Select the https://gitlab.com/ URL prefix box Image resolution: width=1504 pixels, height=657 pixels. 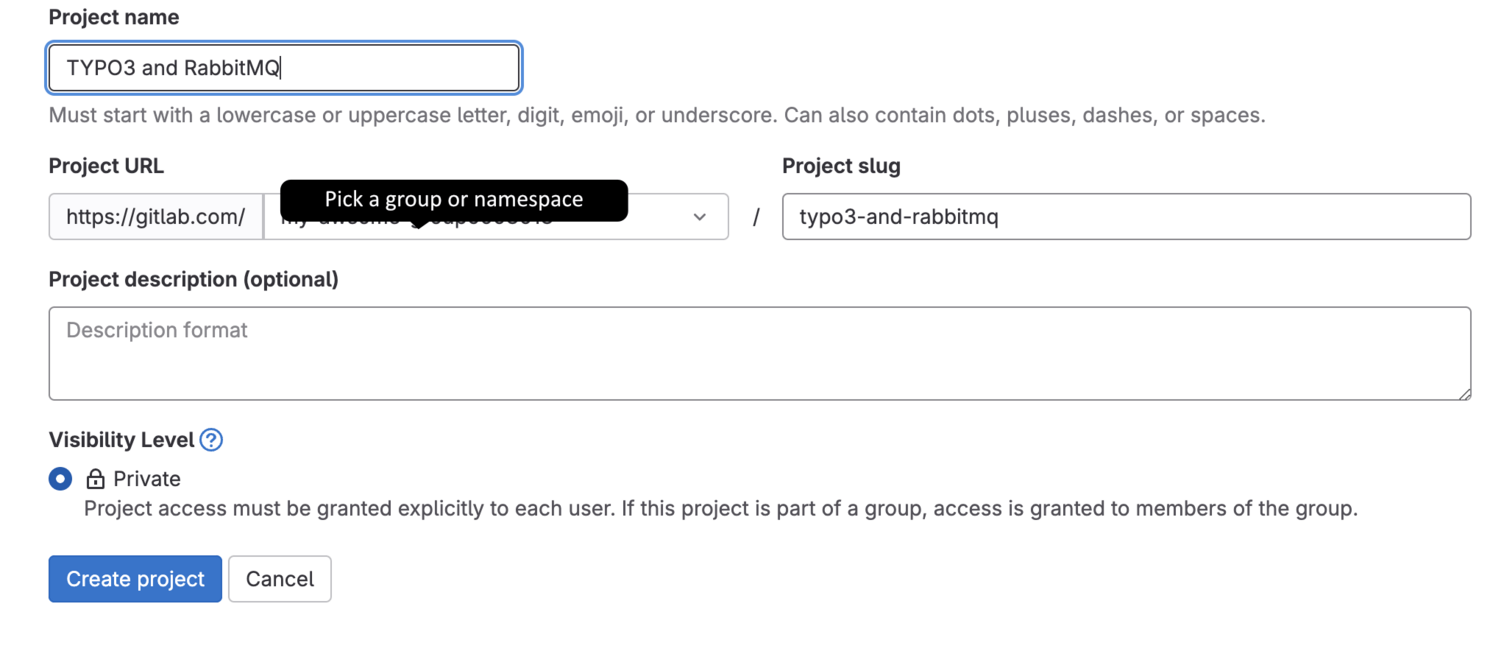(155, 217)
